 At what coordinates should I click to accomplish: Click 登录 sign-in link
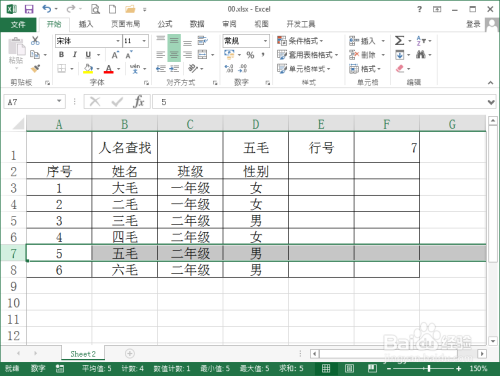pyautogui.click(x=473, y=24)
